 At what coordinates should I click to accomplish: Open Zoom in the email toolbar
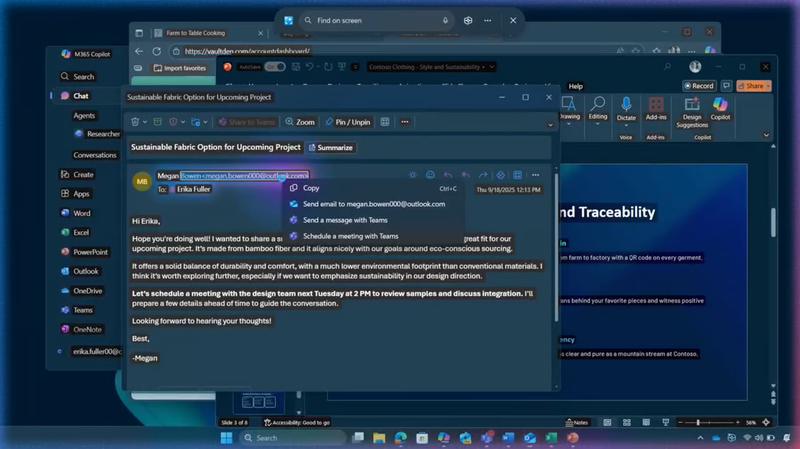[300, 122]
